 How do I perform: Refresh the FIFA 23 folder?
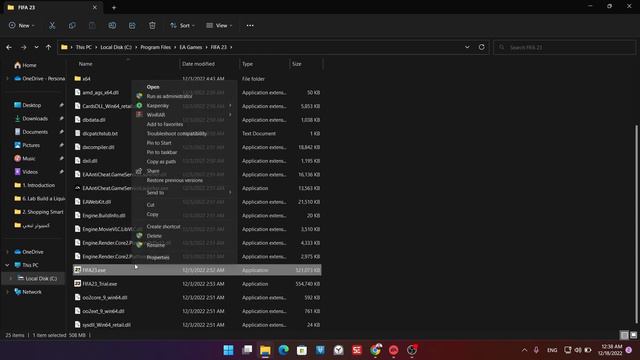pos(482,47)
